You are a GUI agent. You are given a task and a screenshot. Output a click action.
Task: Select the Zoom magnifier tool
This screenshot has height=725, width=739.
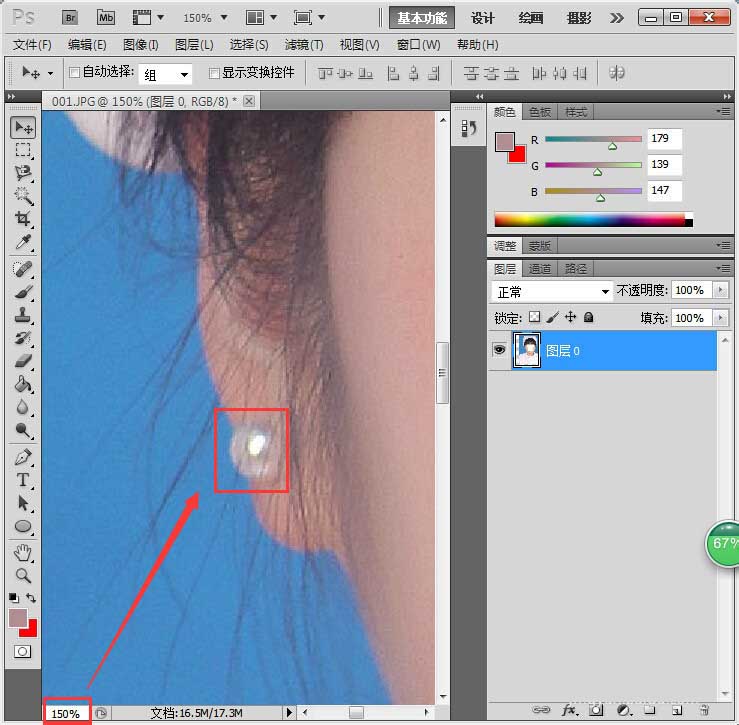pyautogui.click(x=23, y=576)
